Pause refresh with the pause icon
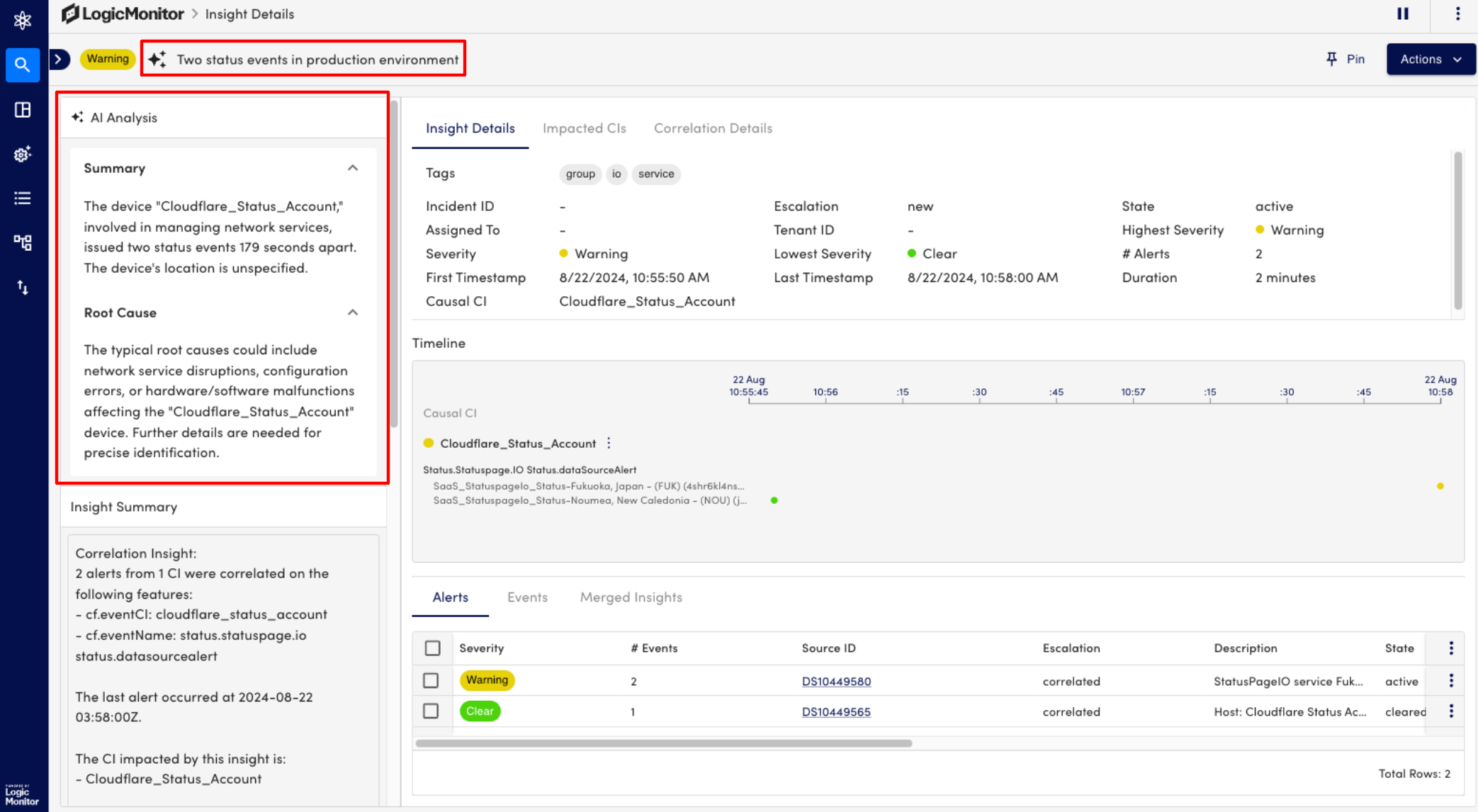Viewport: 1478px width, 812px height. (x=1403, y=13)
